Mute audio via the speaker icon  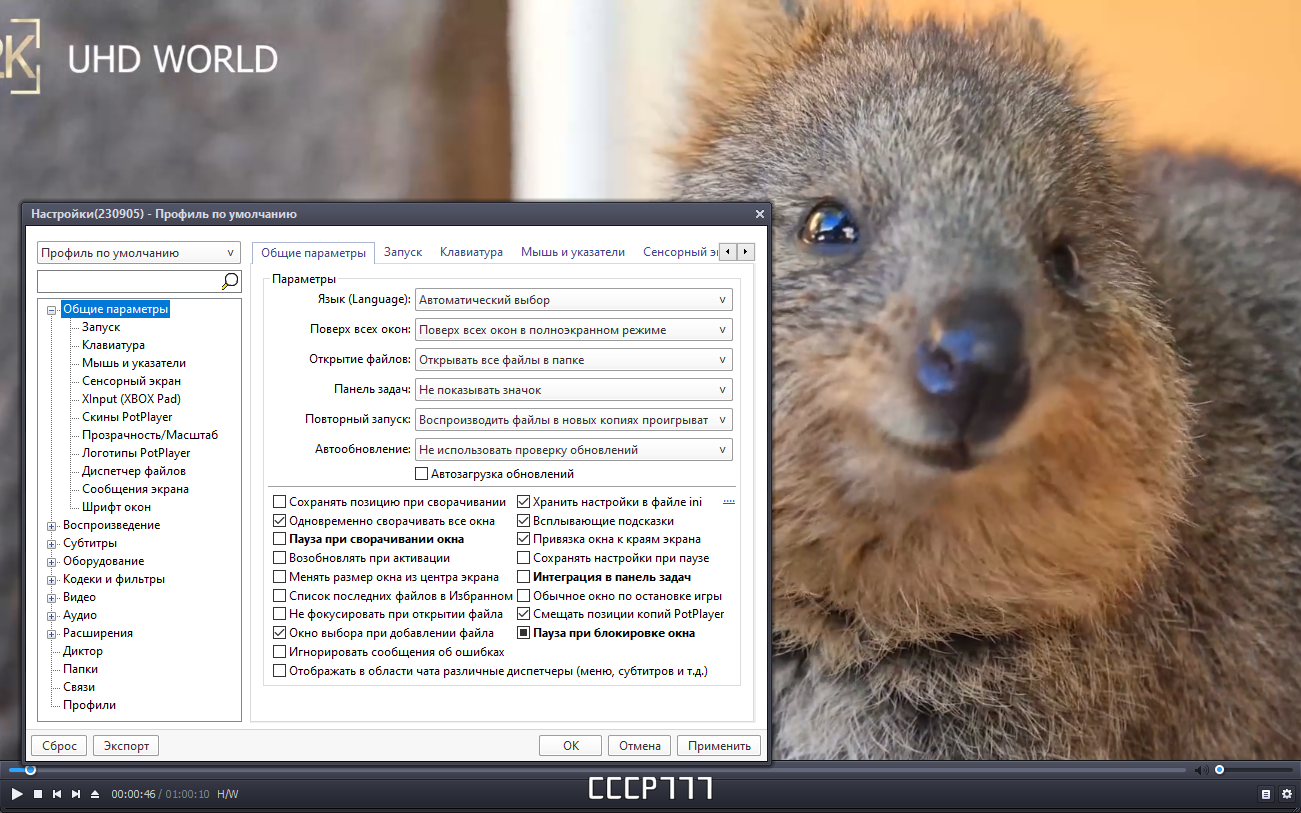1204,770
